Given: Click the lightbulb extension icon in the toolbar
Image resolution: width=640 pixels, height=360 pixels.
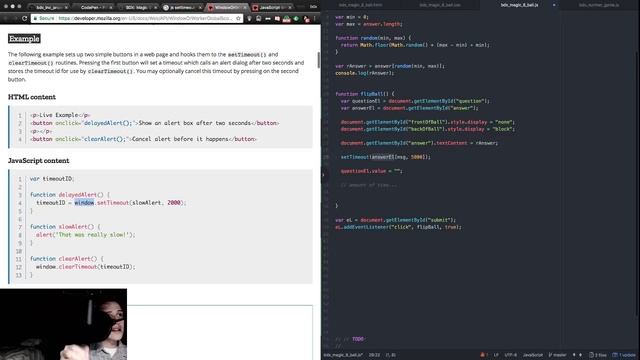Looking at the screenshot, I should [249, 19].
